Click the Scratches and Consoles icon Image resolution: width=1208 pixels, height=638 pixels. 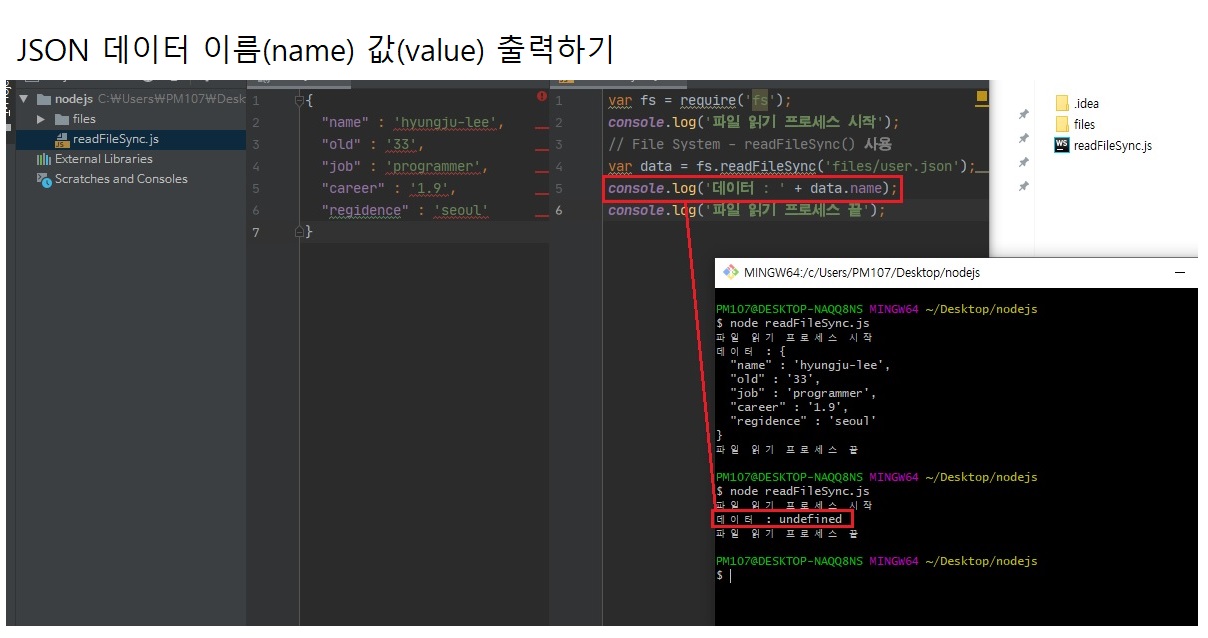43,179
